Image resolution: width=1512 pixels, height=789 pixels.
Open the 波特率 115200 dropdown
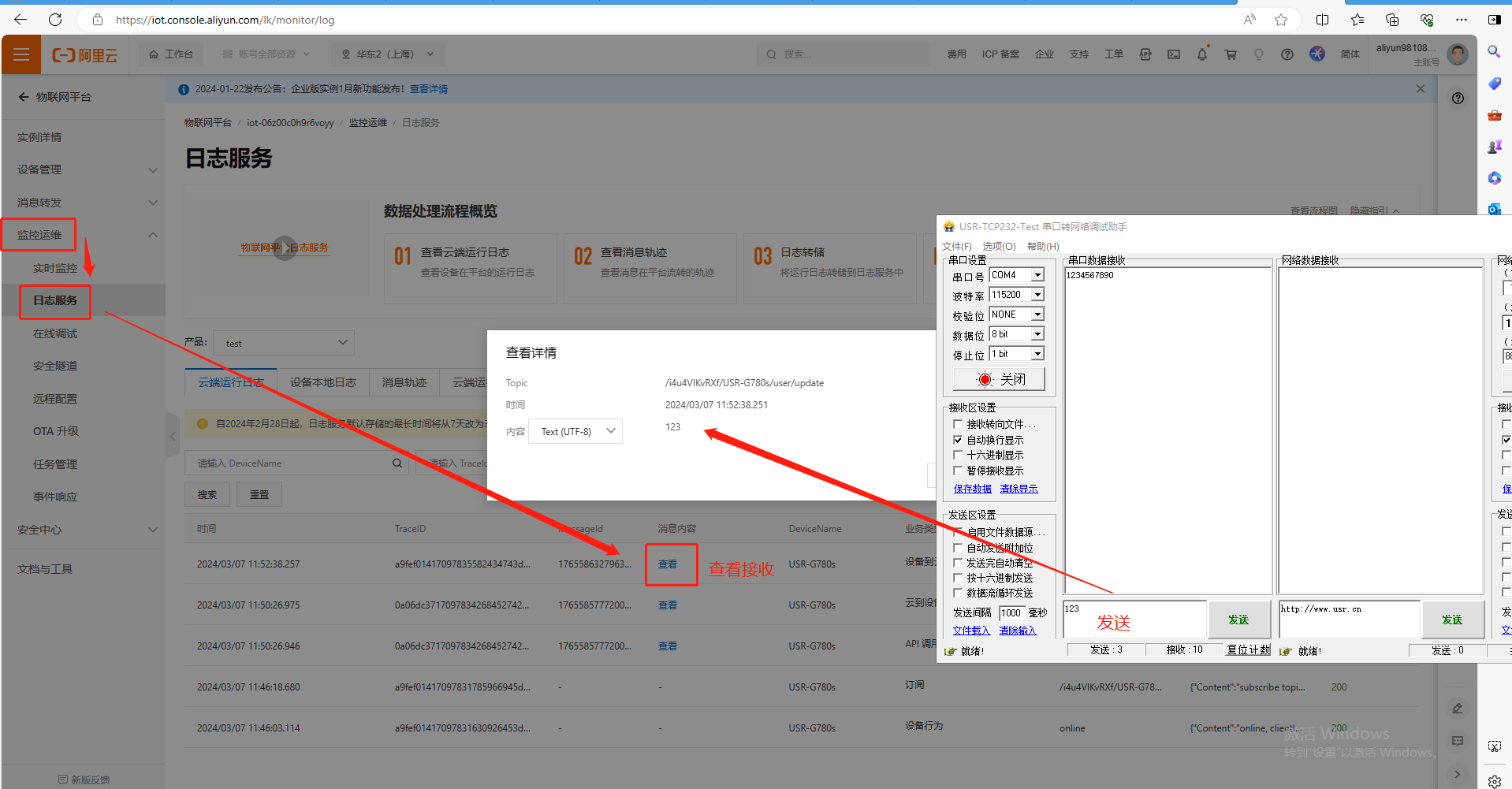point(1037,295)
